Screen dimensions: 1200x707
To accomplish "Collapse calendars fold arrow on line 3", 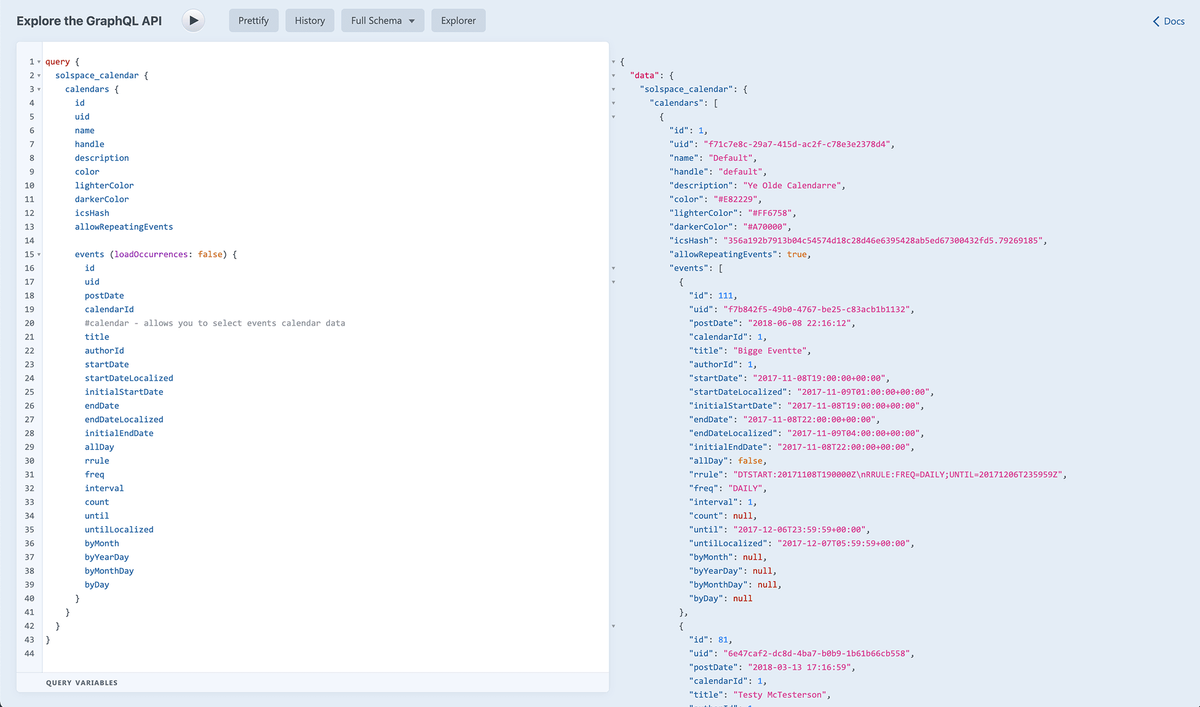I will tap(37, 90).
